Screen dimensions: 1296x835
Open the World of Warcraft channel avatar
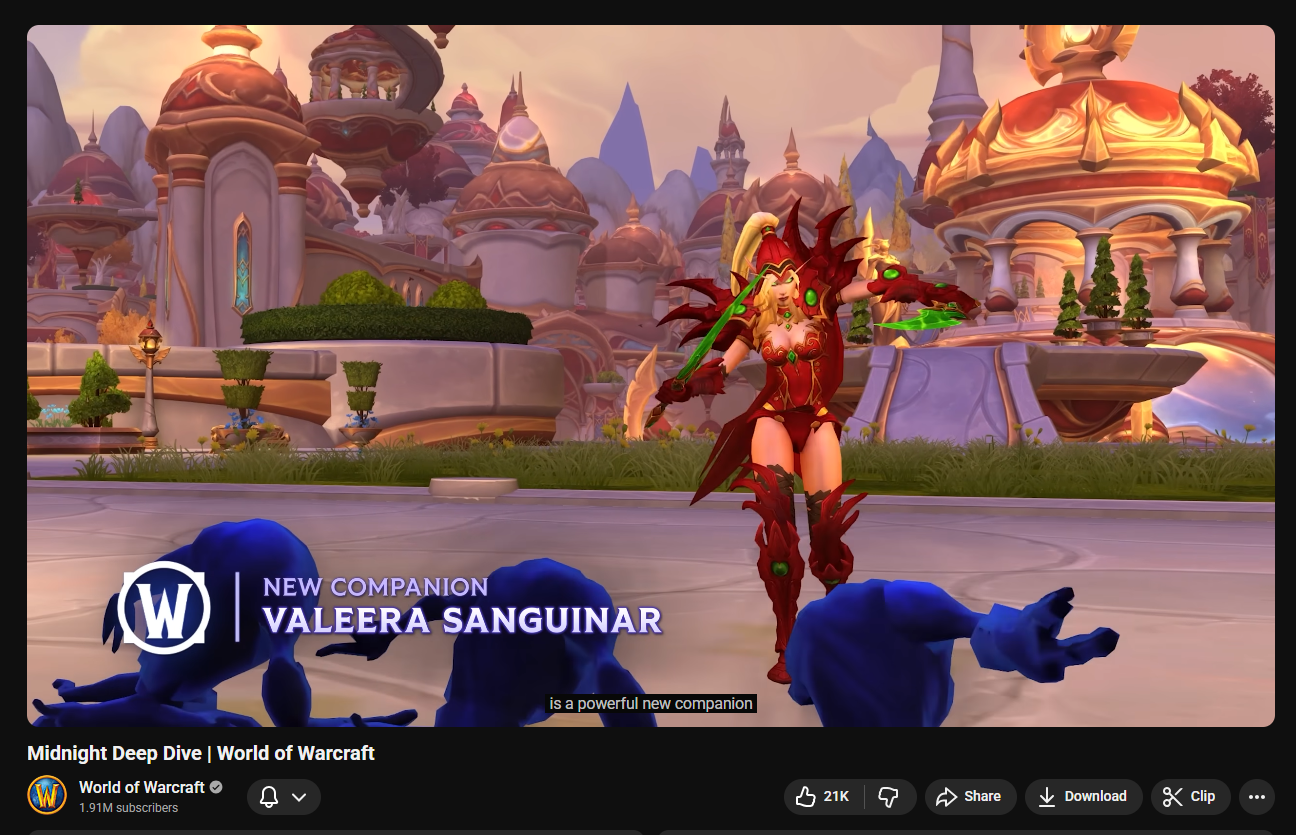coord(46,795)
